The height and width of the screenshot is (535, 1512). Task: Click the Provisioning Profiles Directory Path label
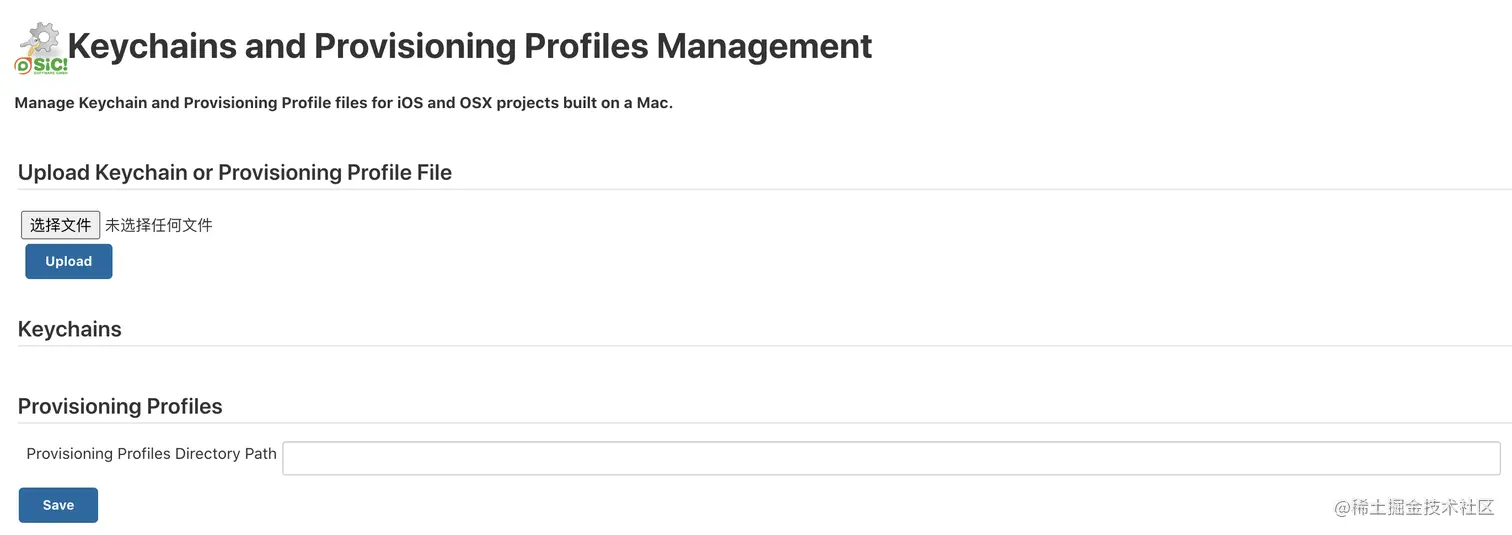[151, 453]
